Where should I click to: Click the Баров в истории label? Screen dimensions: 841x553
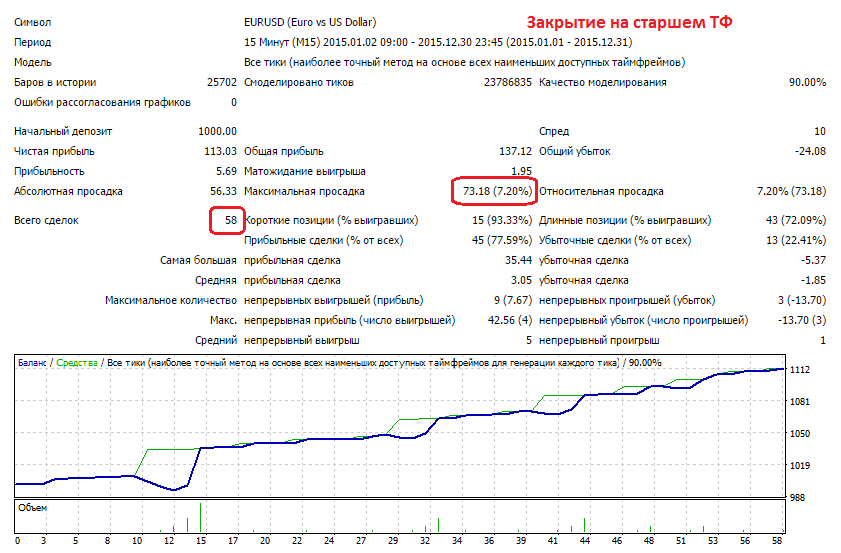(x=55, y=82)
